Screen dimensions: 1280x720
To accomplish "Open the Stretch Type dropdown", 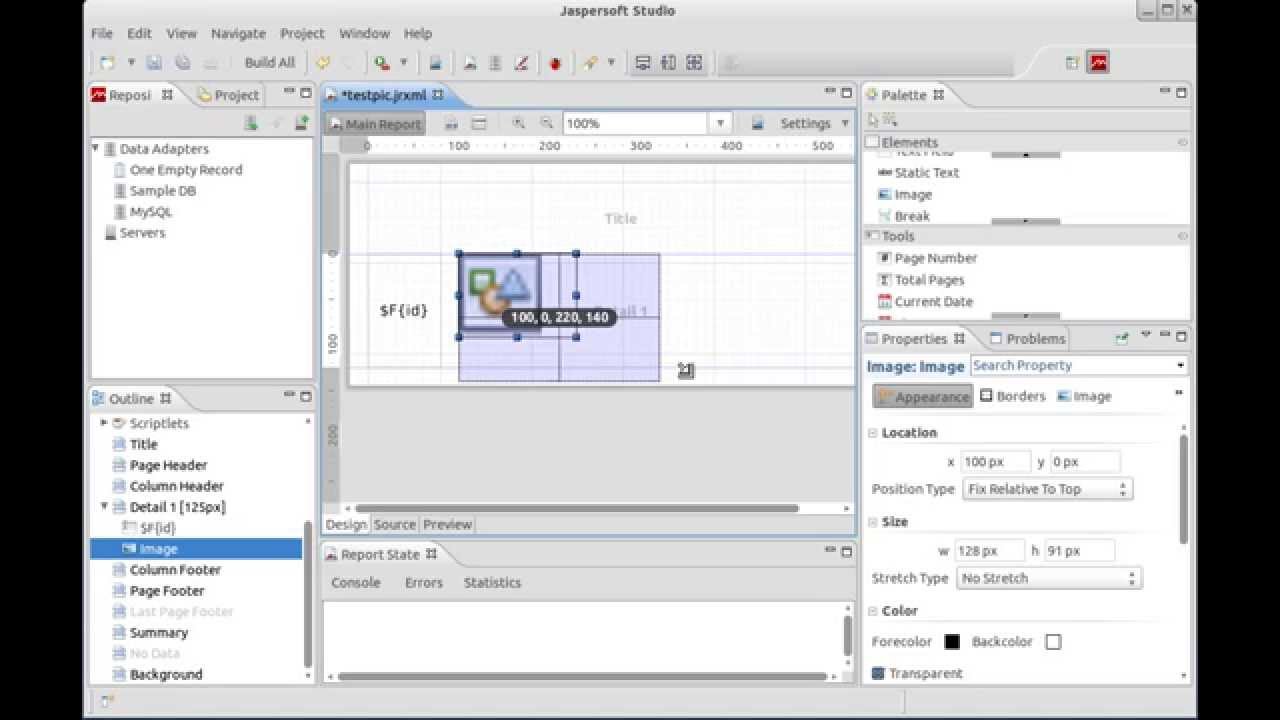I will [x=1048, y=578].
